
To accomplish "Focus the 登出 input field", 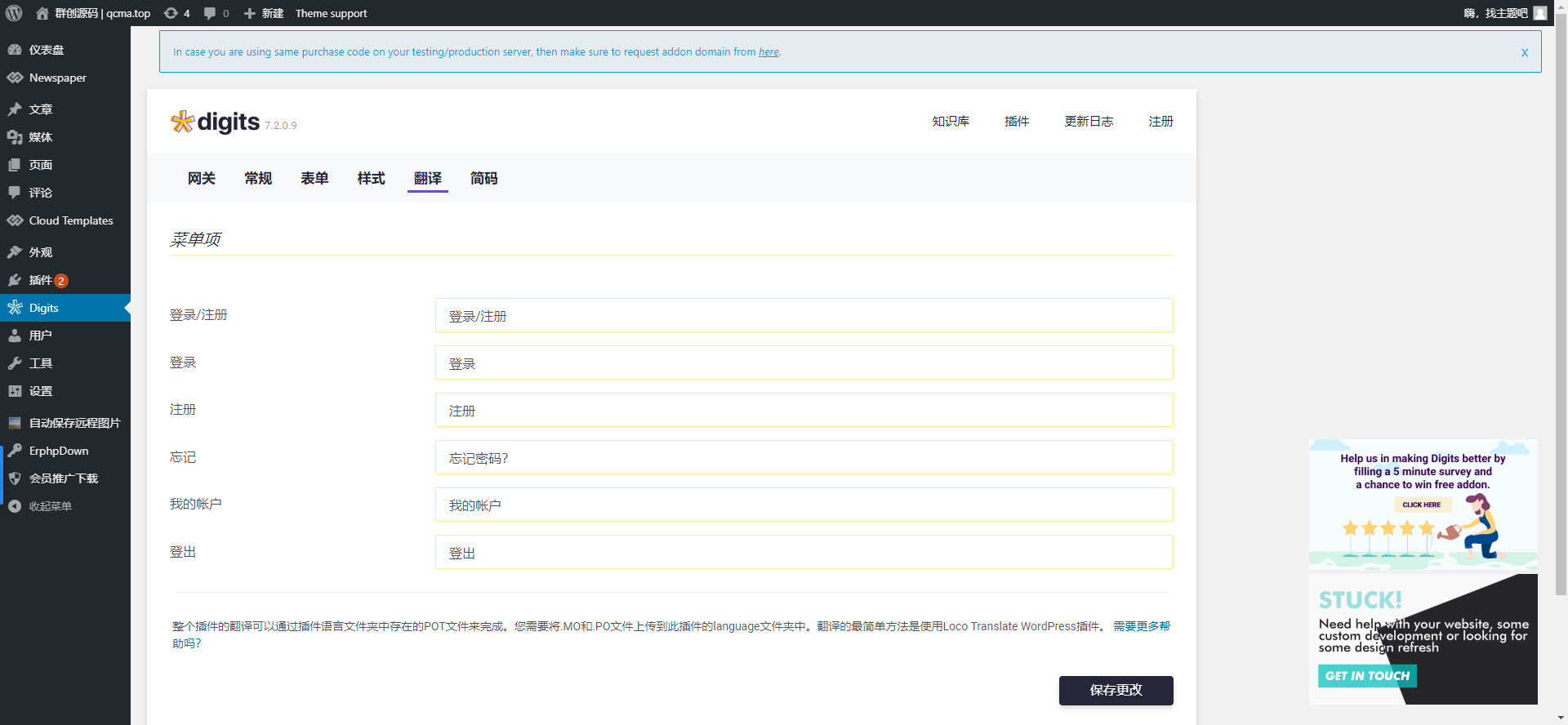I will tap(804, 552).
